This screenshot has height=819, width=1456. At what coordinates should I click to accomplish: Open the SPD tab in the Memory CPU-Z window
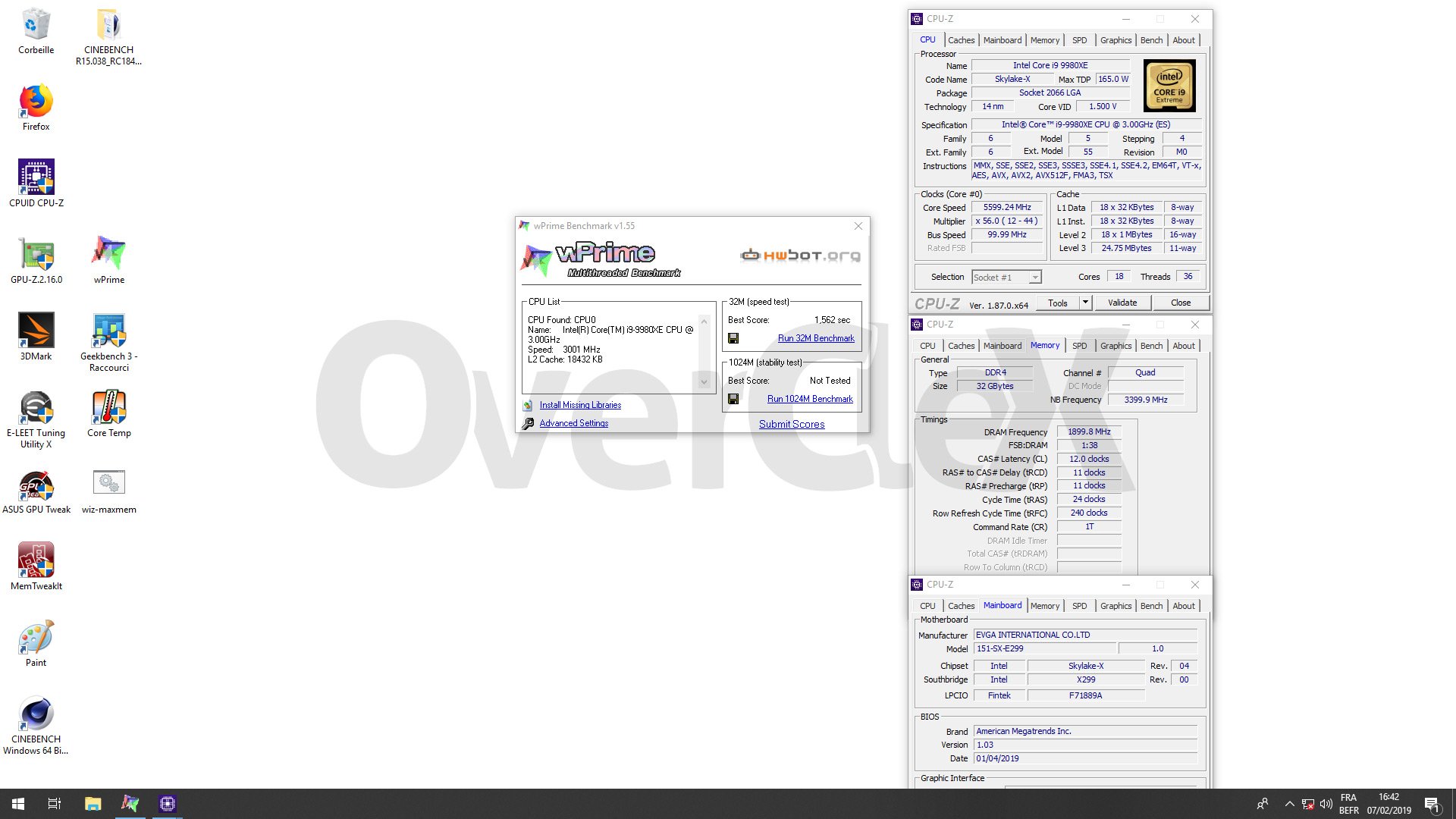click(1079, 346)
